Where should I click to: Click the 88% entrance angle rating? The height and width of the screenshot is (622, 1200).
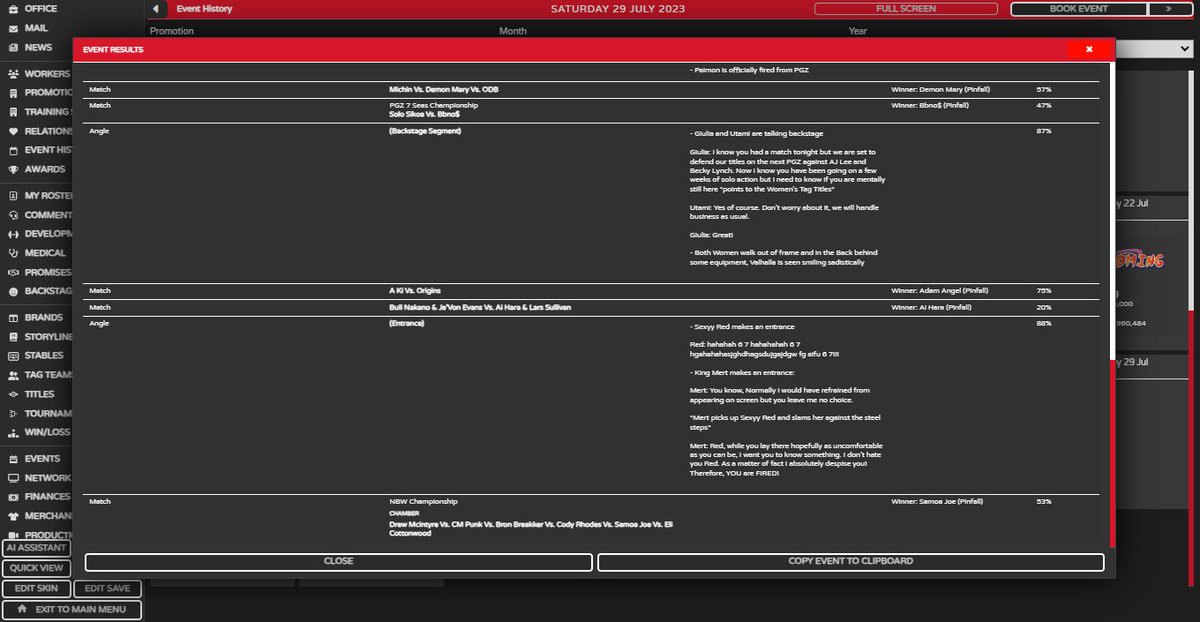coord(1044,324)
